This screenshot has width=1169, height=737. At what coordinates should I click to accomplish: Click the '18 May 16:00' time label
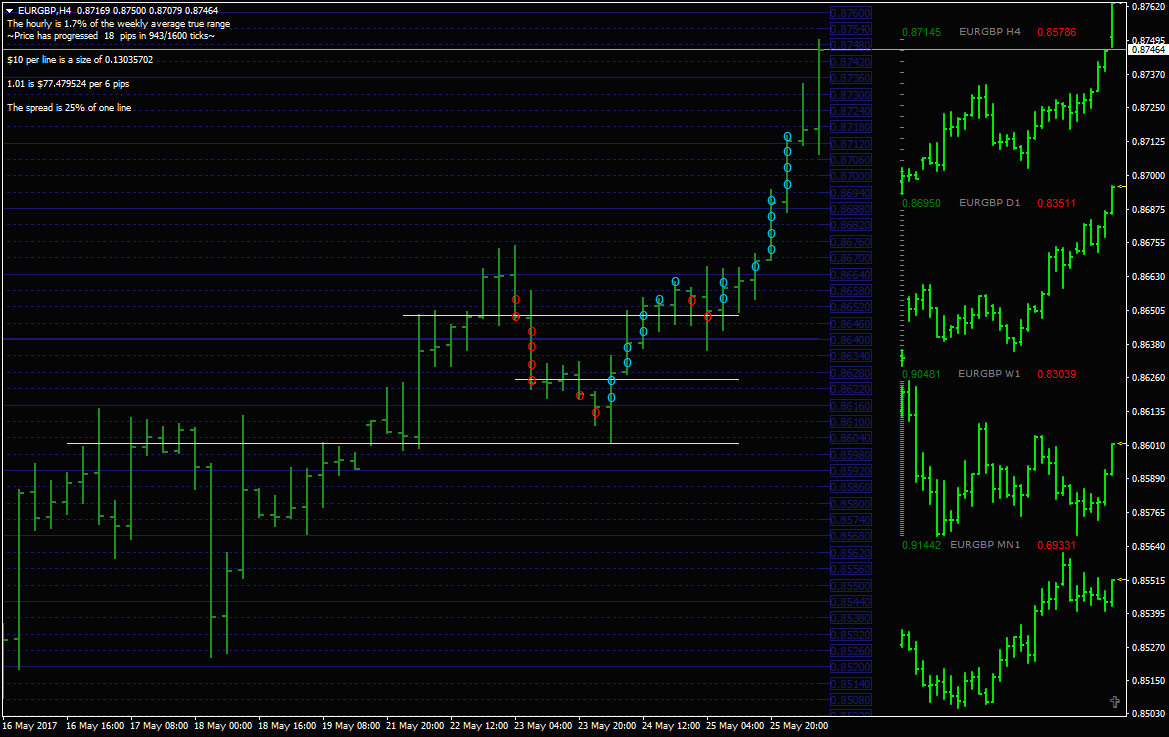coord(287,725)
